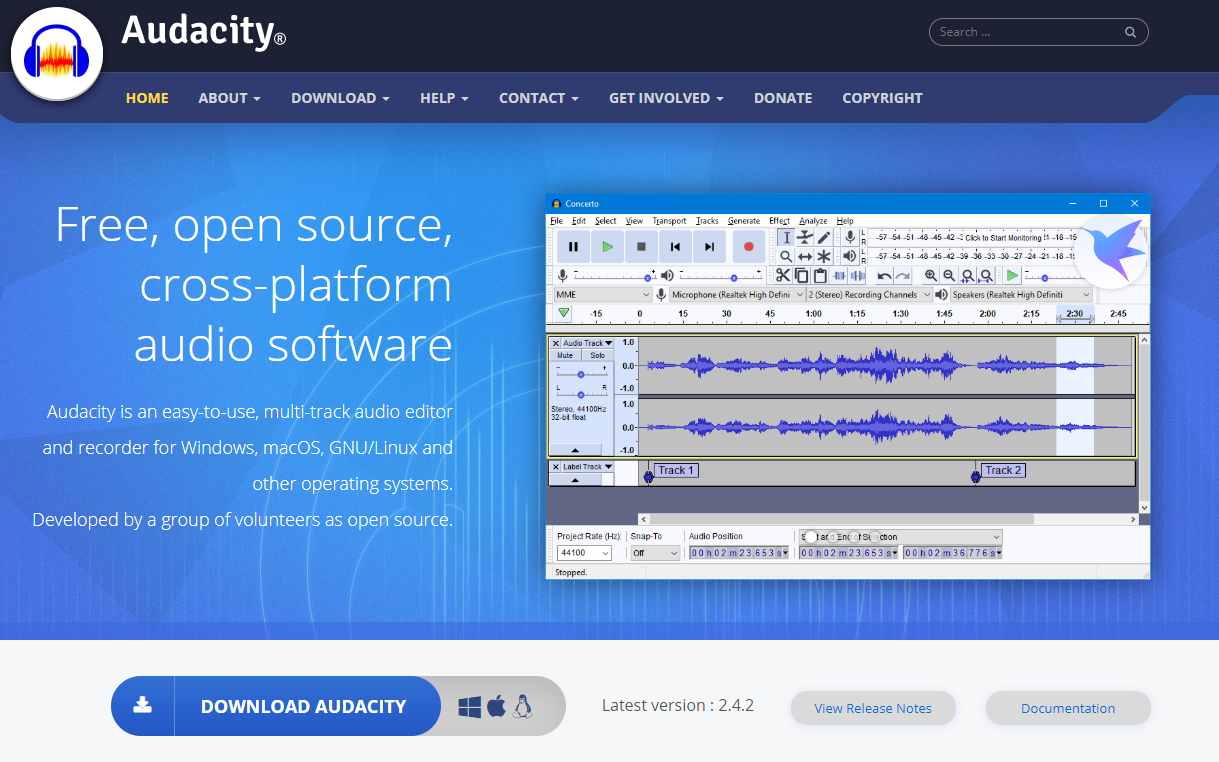Open the Microphone recording device dropdown
1219x762 pixels.
738,295
